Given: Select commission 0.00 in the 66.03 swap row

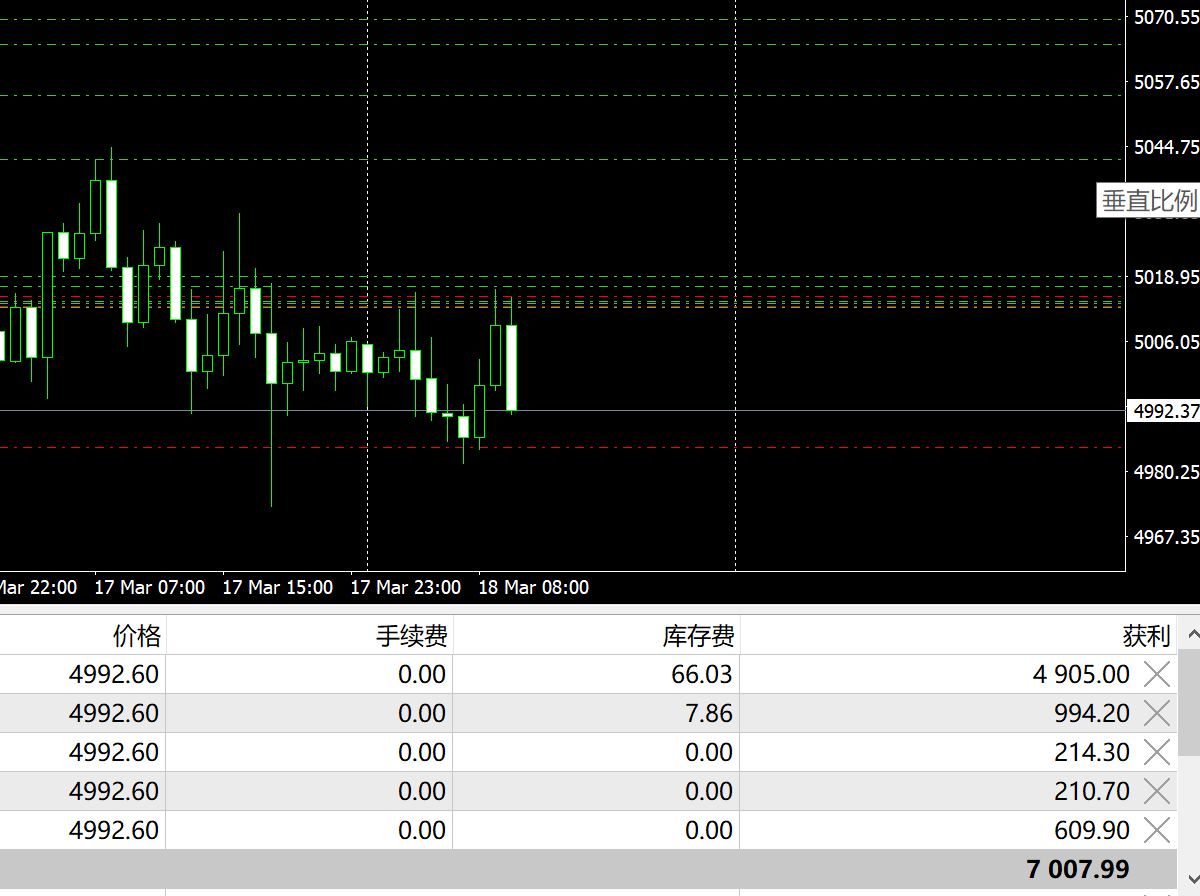Looking at the screenshot, I should point(422,675).
